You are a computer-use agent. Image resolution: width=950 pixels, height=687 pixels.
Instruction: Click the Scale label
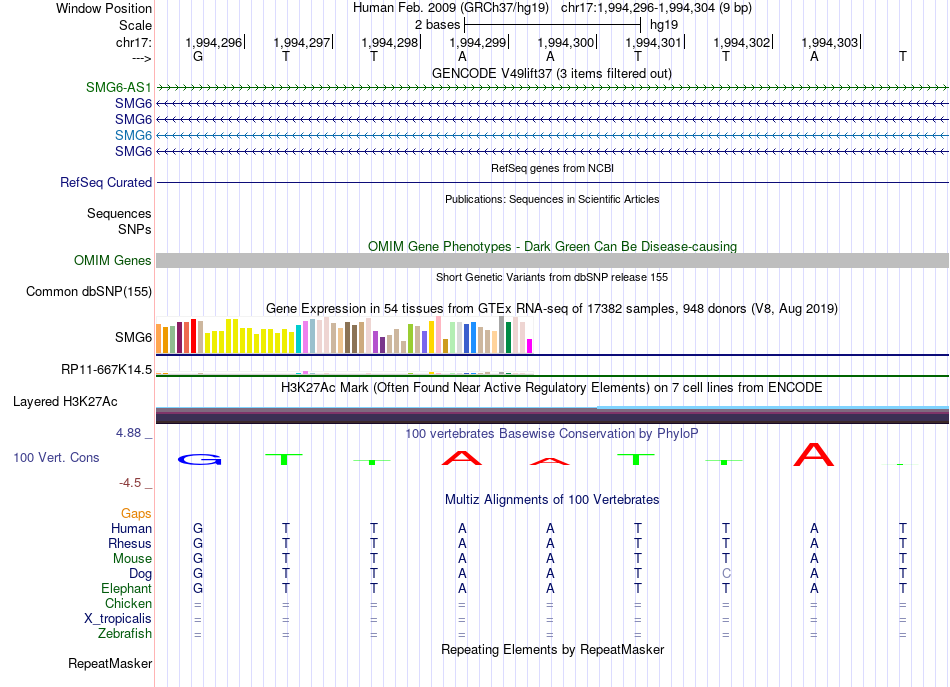(136, 25)
